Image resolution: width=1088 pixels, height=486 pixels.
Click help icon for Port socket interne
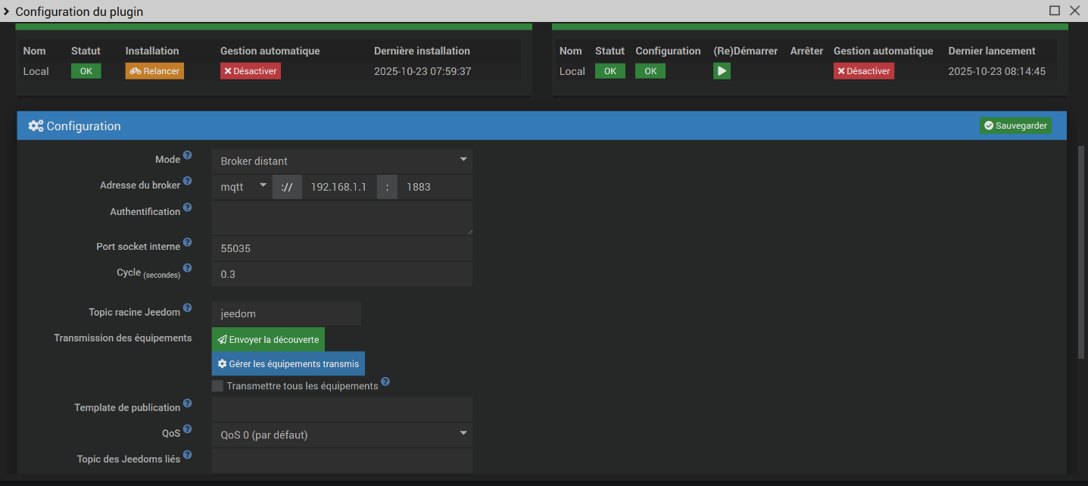coord(187,243)
